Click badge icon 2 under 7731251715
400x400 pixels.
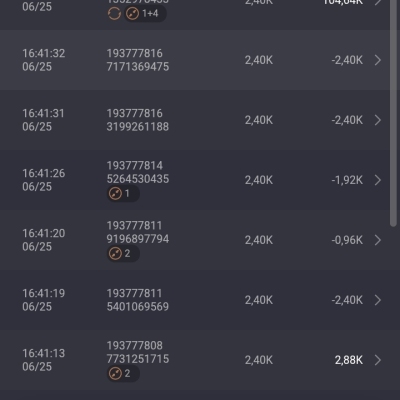[x=115, y=374]
